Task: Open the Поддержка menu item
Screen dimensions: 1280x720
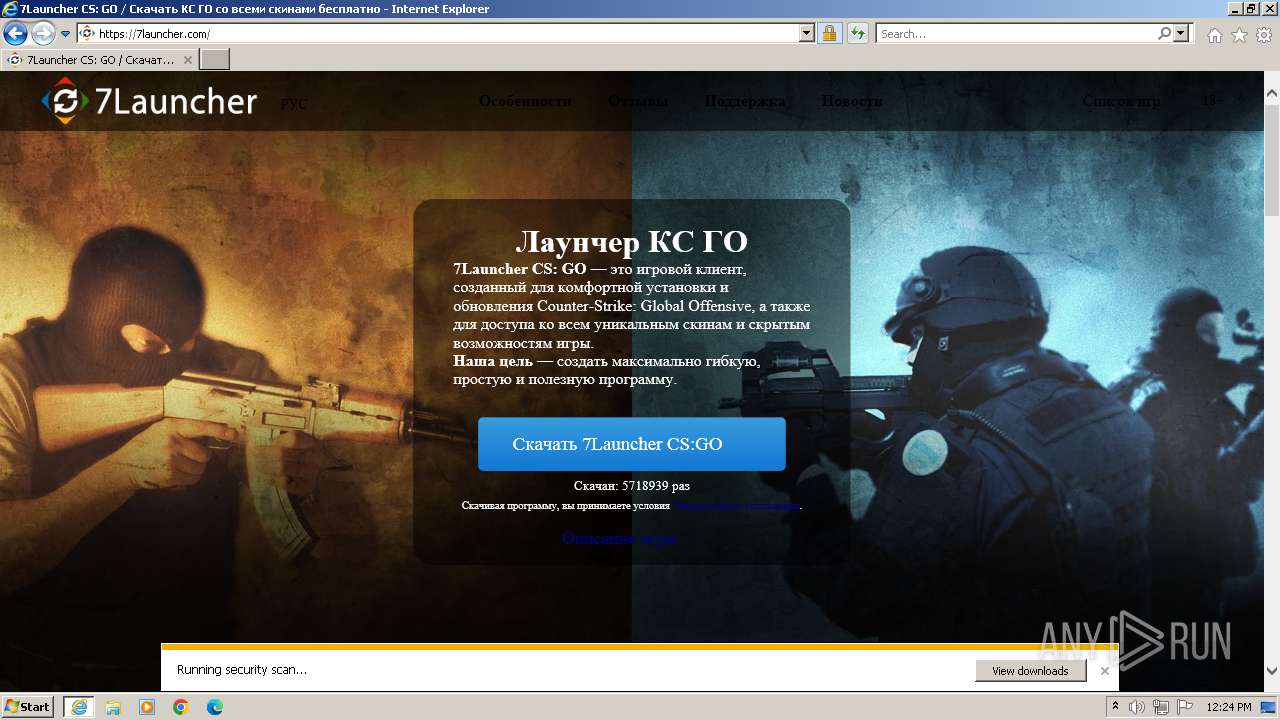Action: (x=745, y=101)
